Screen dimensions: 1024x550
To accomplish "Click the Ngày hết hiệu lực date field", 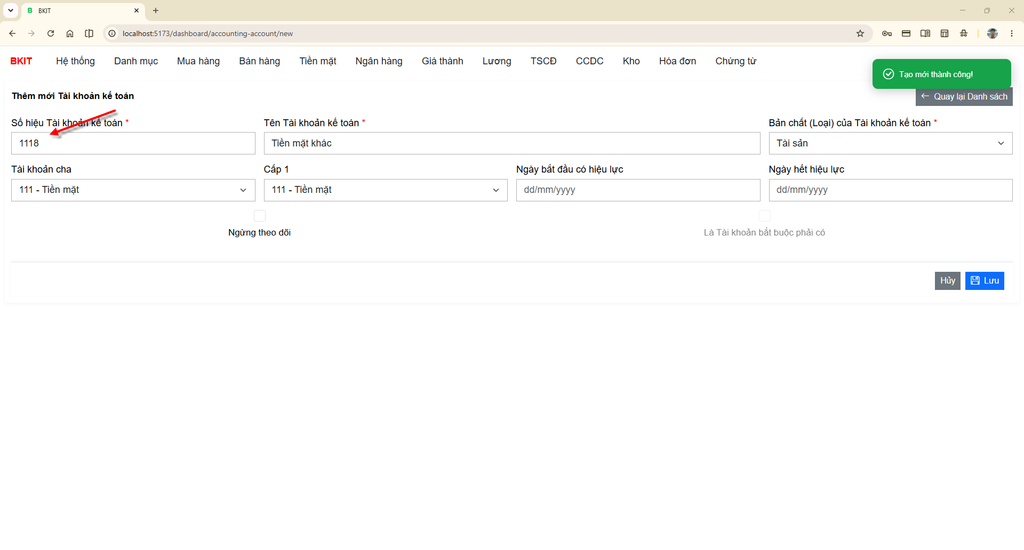I will 891,190.
